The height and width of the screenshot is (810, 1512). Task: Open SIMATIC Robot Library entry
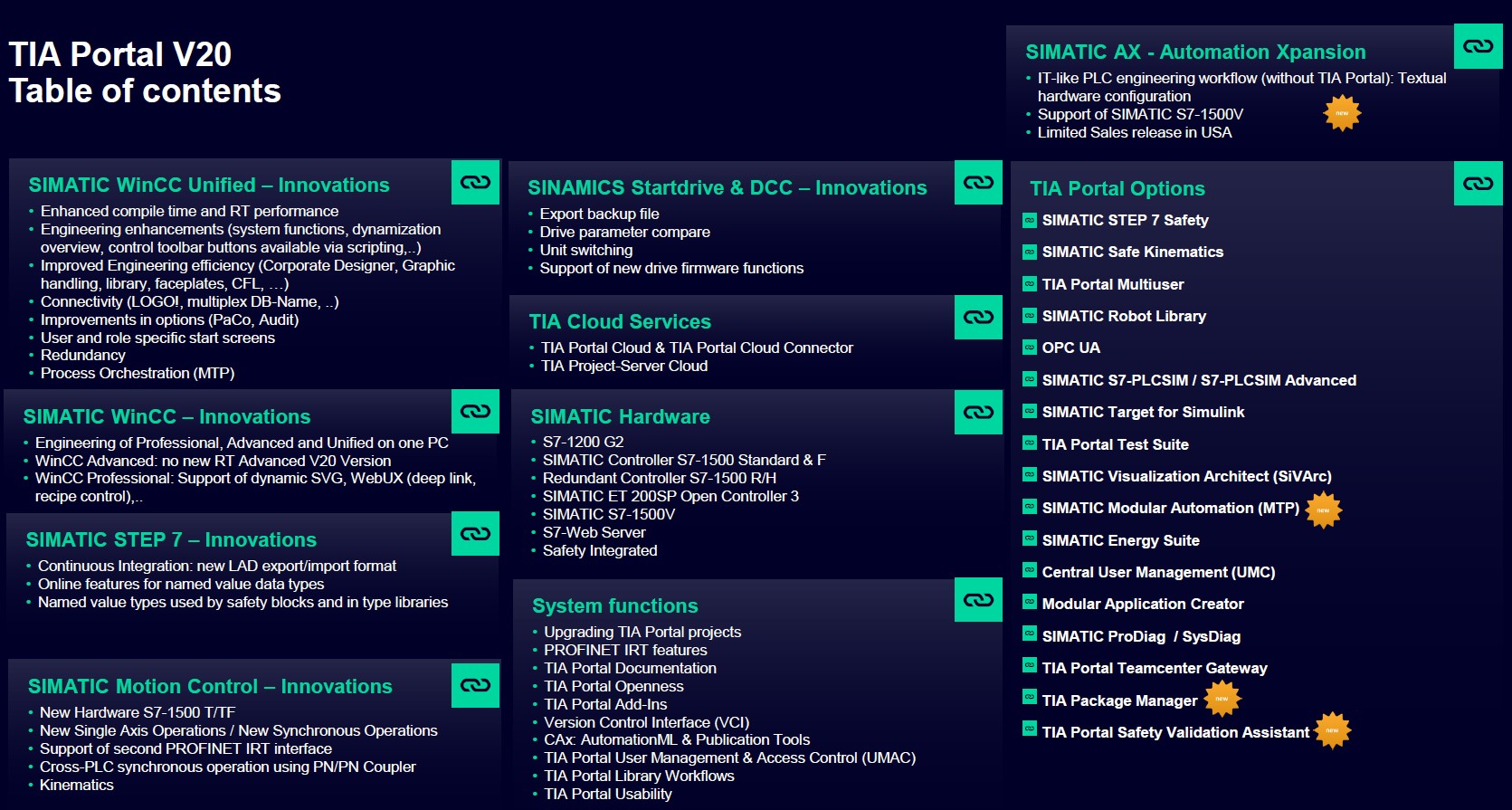1124,316
